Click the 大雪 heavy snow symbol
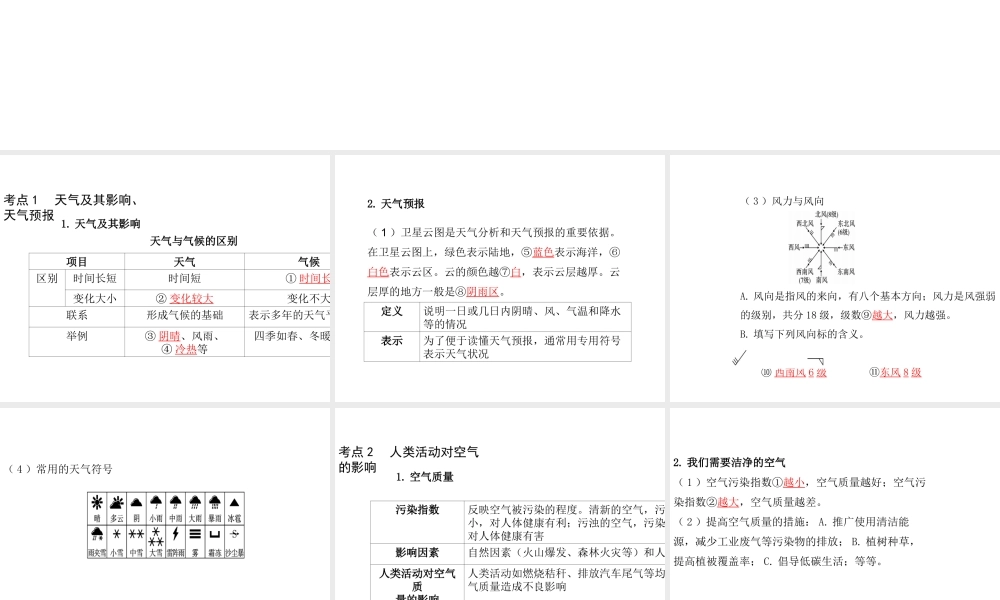Screen dimensions: 1000x600 click(156, 536)
